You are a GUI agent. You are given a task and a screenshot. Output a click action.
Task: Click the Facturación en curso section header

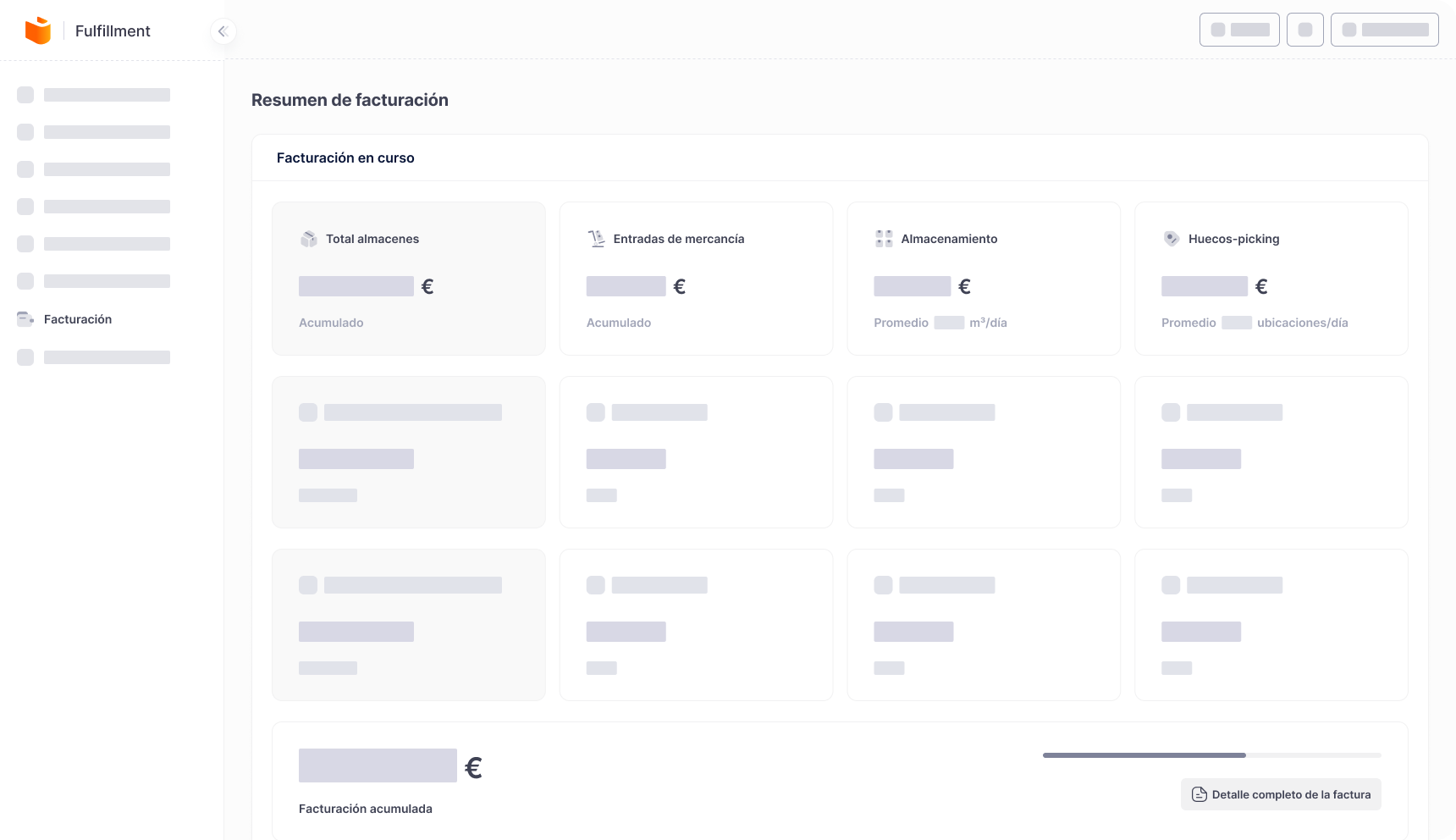coord(345,157)
